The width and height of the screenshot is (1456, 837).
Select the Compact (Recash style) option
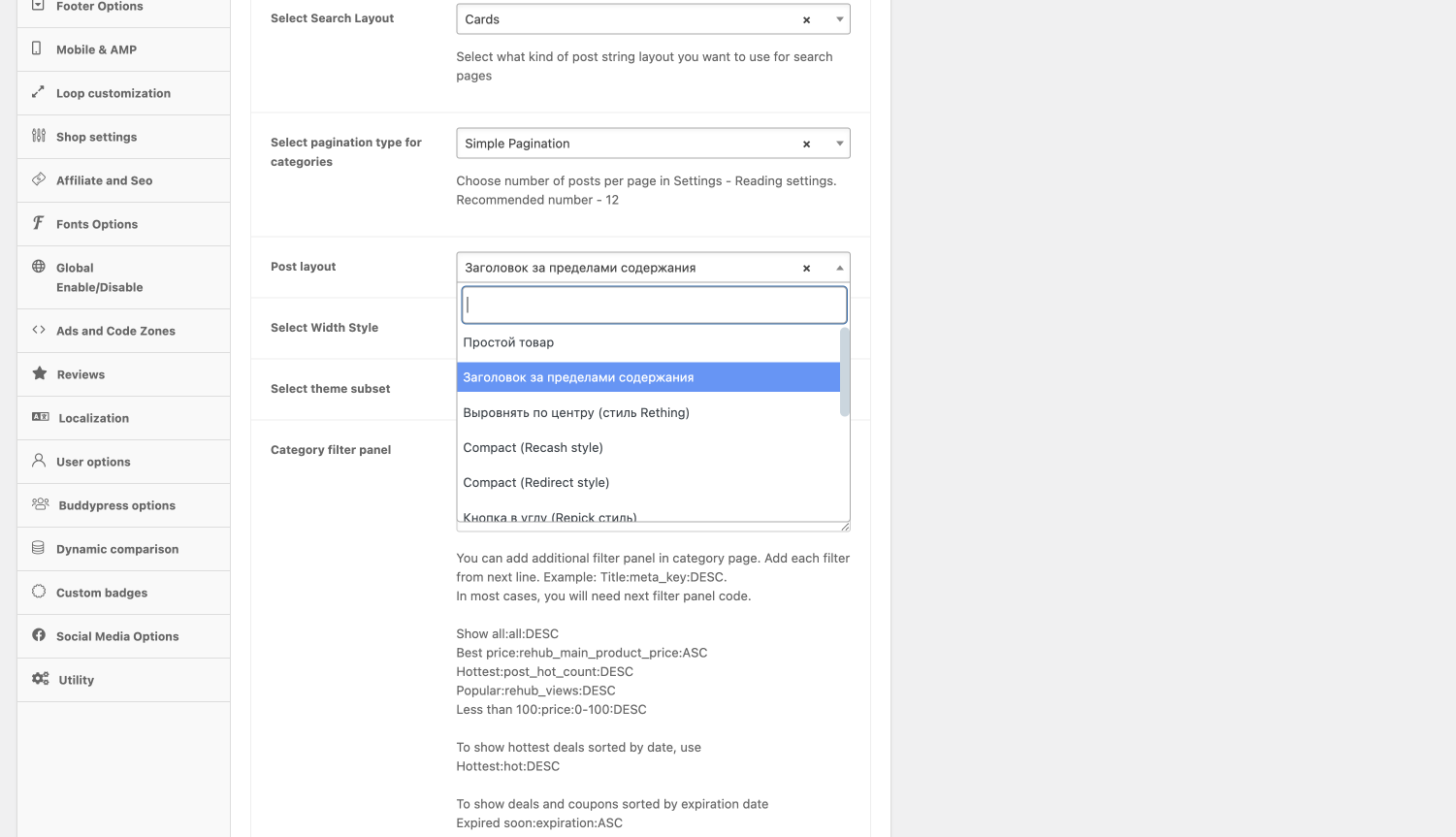click(533, 447)
